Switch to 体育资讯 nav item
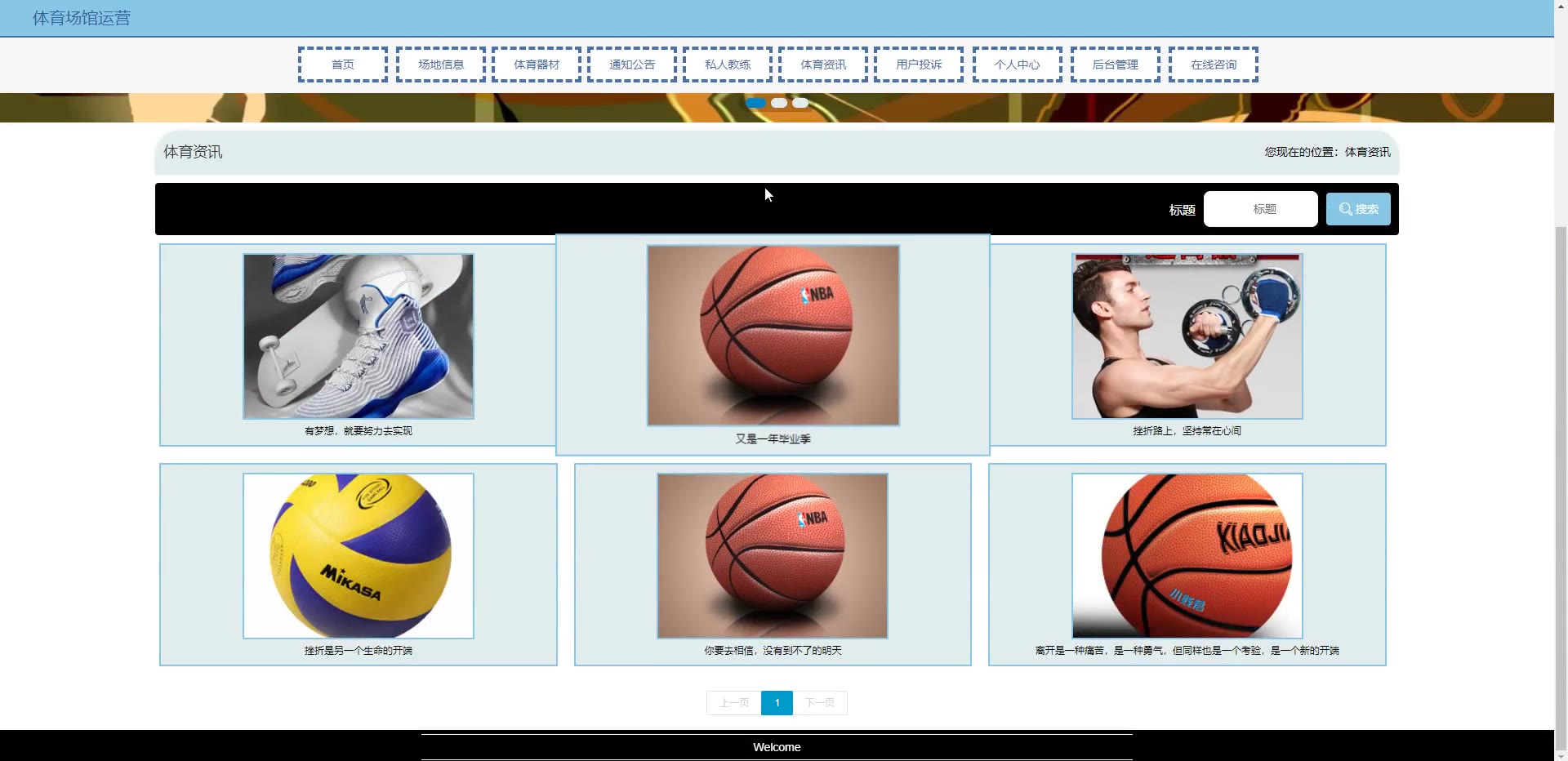Viewport: 1568px width, 761px height. pyautogui.click(x=823, y=65)
